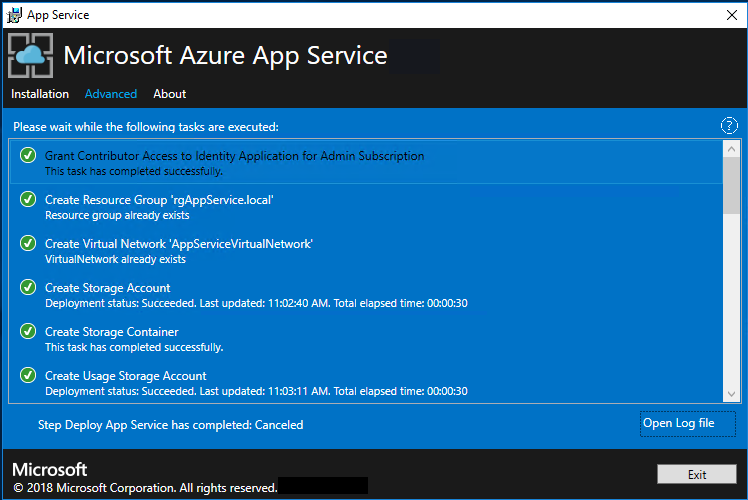
Task: Click the task list scrollbar up arrow
Action: (731, 149)
